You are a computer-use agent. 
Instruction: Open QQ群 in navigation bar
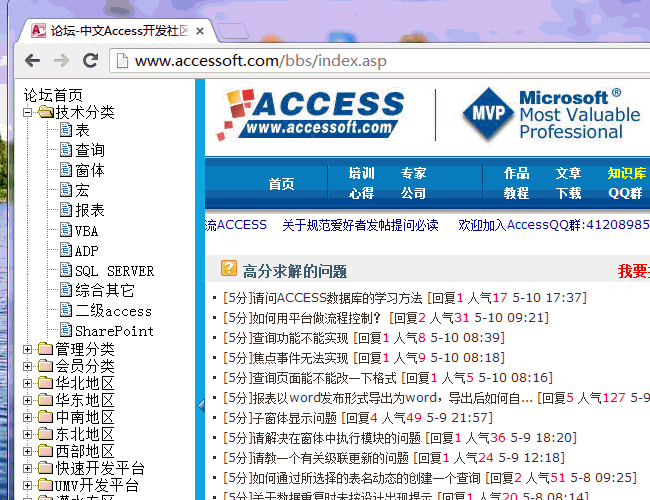point(625,193)
